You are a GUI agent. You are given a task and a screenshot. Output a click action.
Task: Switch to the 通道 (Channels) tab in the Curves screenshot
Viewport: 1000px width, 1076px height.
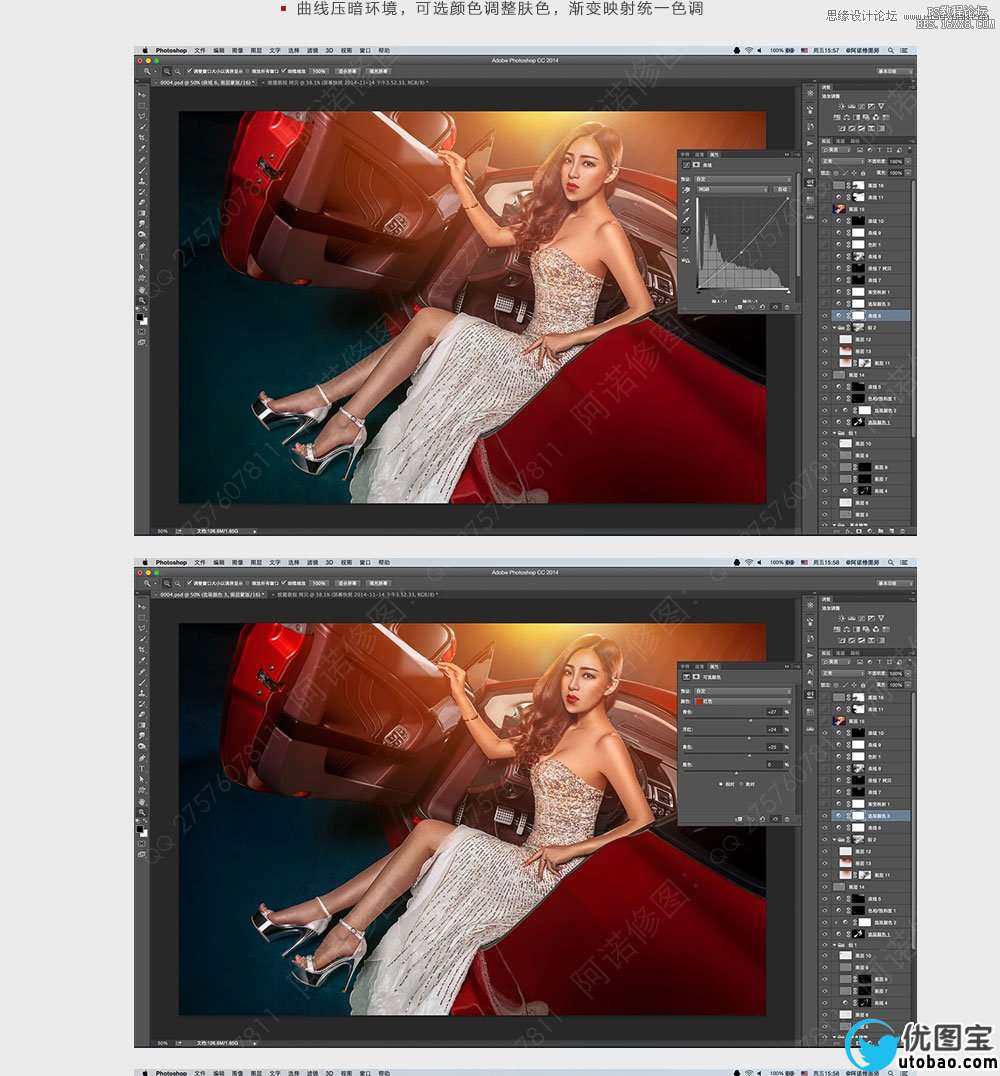[840, 141]
